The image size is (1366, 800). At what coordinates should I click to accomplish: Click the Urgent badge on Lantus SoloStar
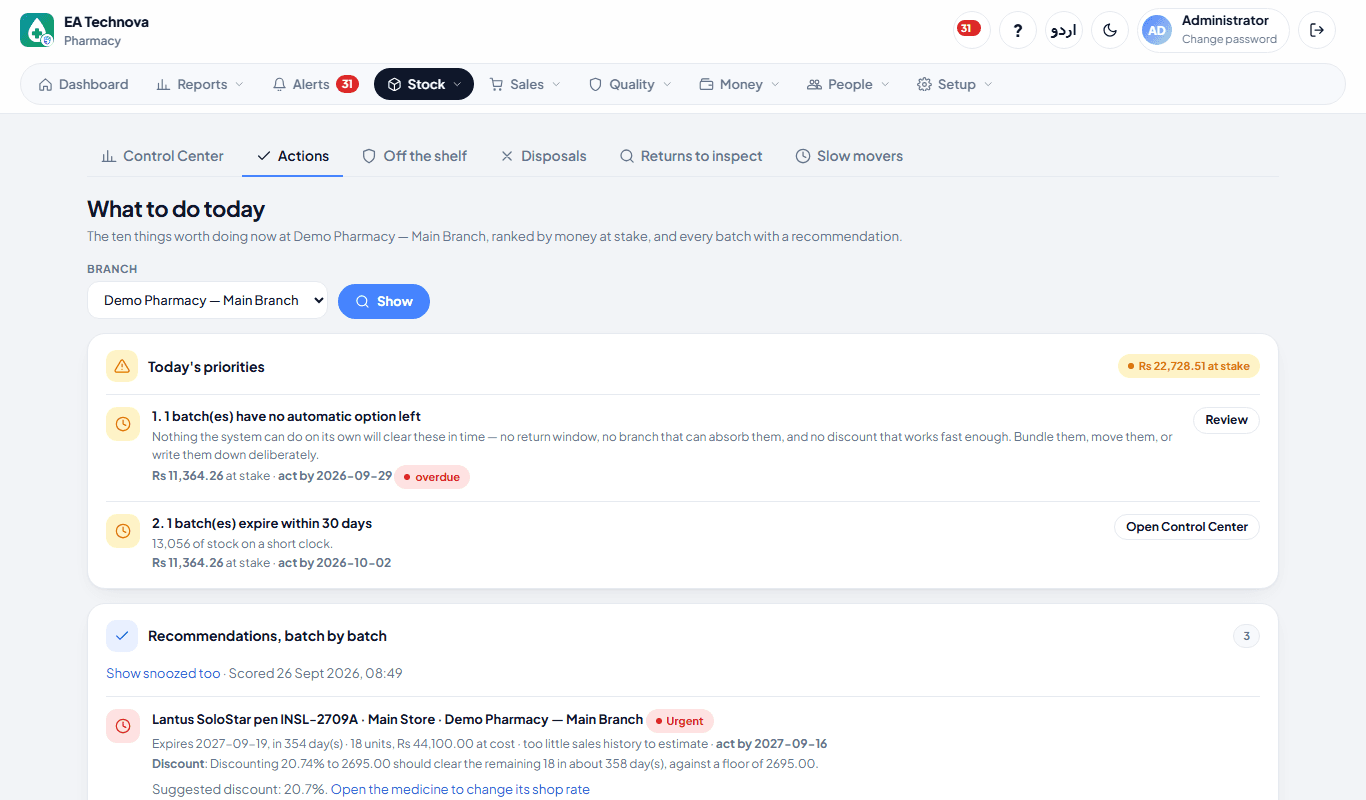(x=680, y=721)
